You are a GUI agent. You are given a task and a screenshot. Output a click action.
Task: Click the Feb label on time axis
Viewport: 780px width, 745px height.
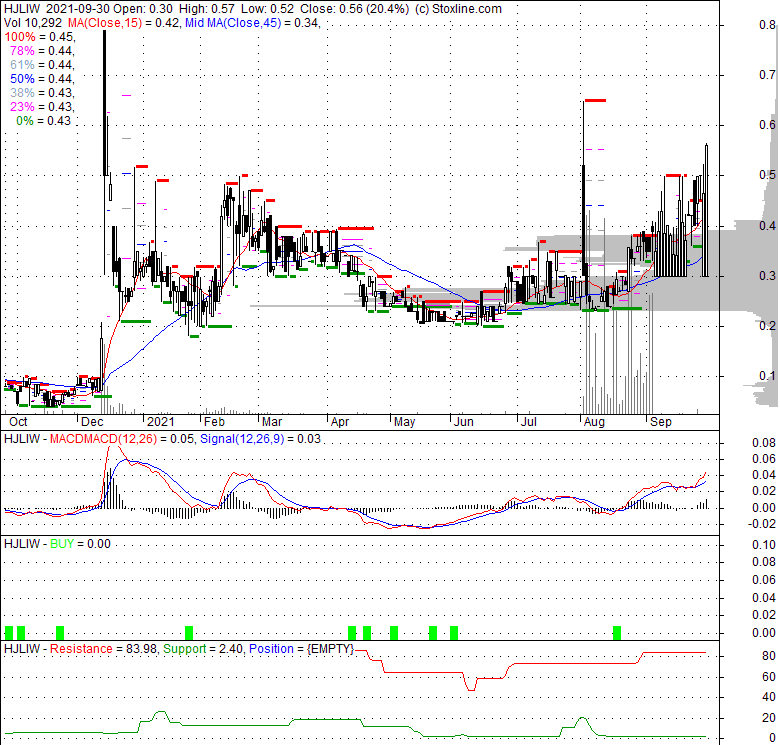pos(214,422)
